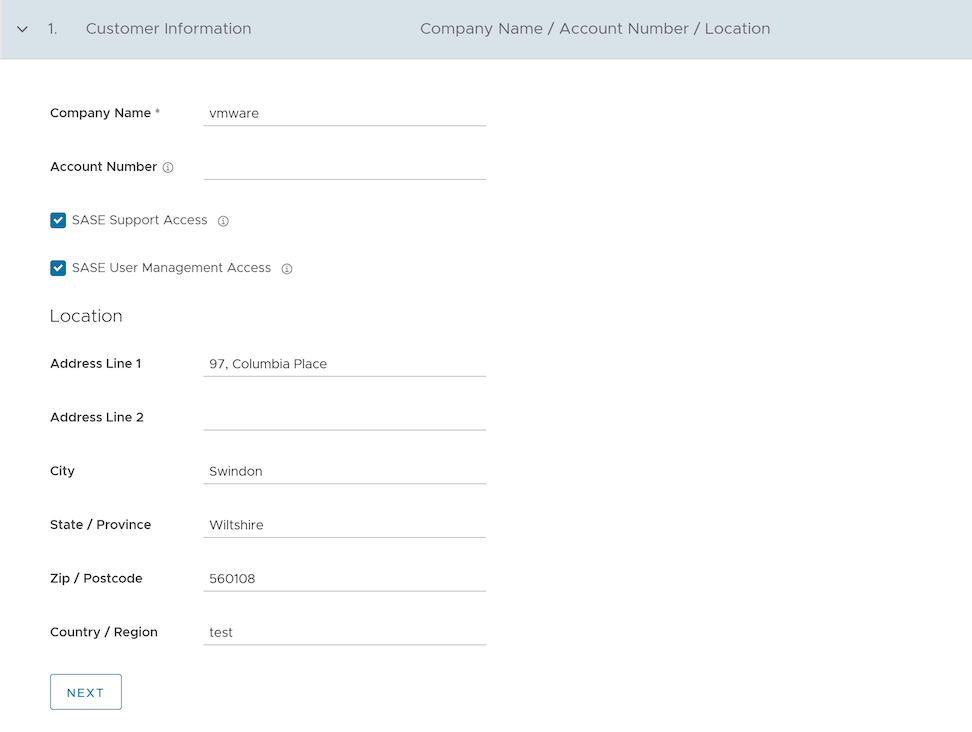The width and height of the screenshot is (972, 732).
Task: Click the SASE User Management Access label text
Action: point(171,268)
